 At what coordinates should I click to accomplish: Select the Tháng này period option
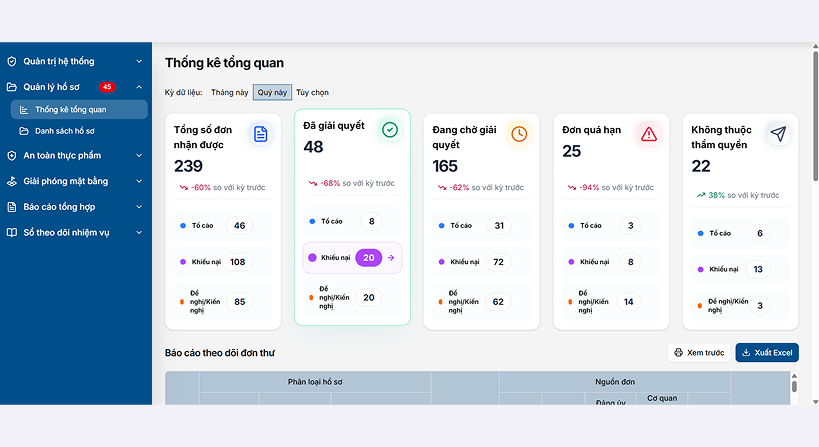(229, 92)
